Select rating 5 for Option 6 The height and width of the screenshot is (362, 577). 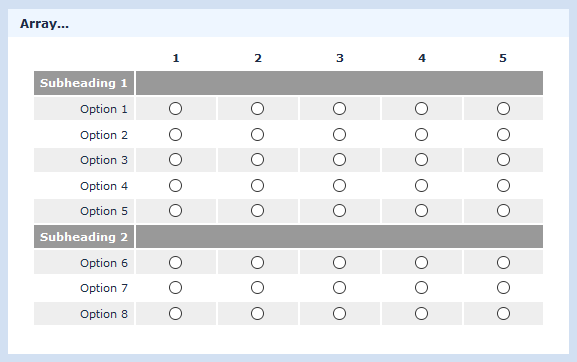click(503, 263)
